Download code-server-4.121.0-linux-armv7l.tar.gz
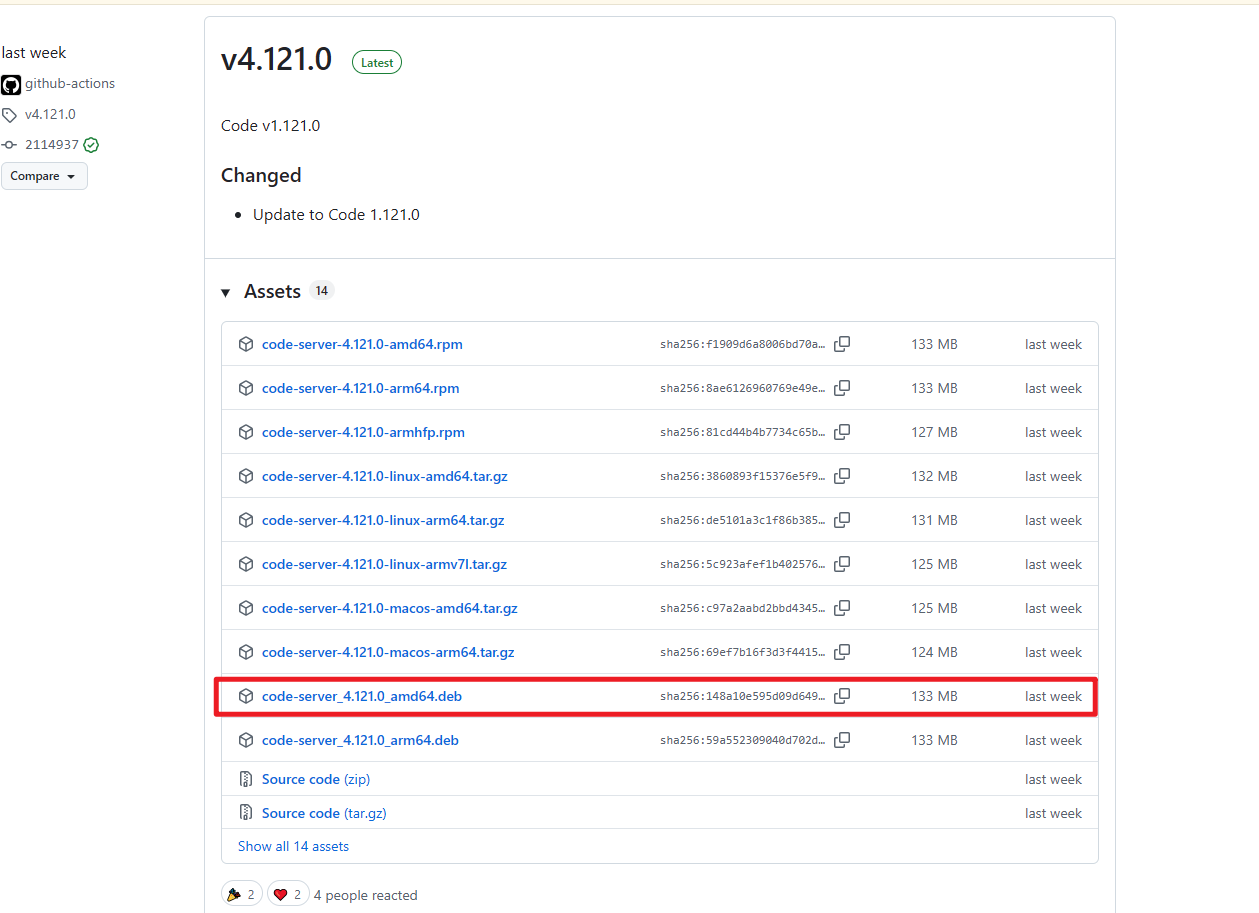The height and width of the screenshot is (913, 1259). 384,564
